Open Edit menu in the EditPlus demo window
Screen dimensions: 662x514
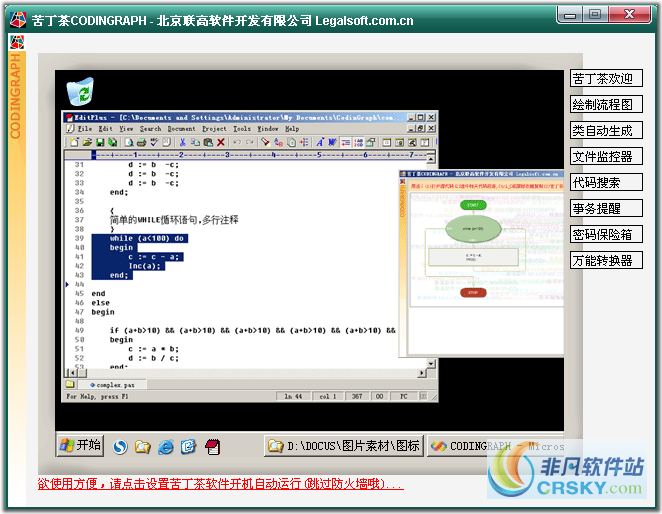[106, 129]
